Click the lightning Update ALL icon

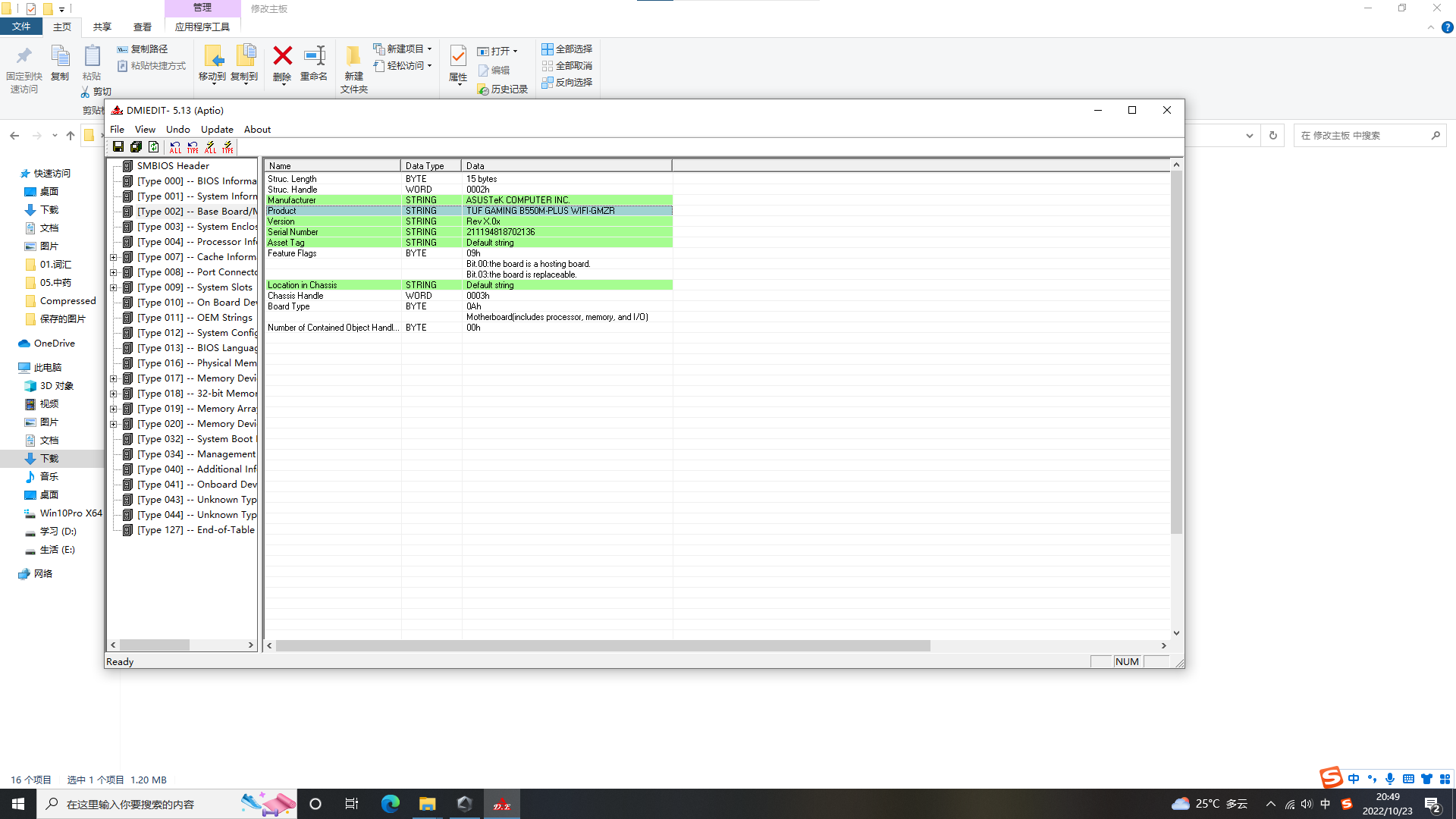point(210,147)
